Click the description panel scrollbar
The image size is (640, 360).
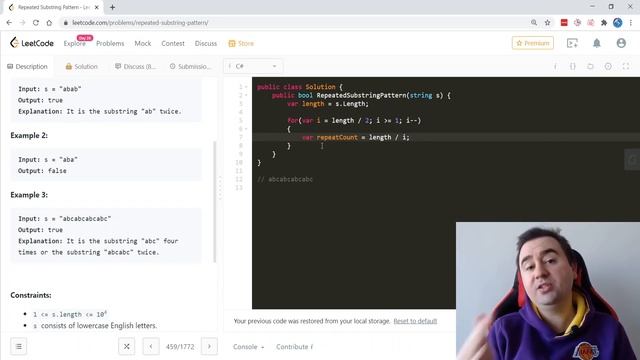[215, 202]
